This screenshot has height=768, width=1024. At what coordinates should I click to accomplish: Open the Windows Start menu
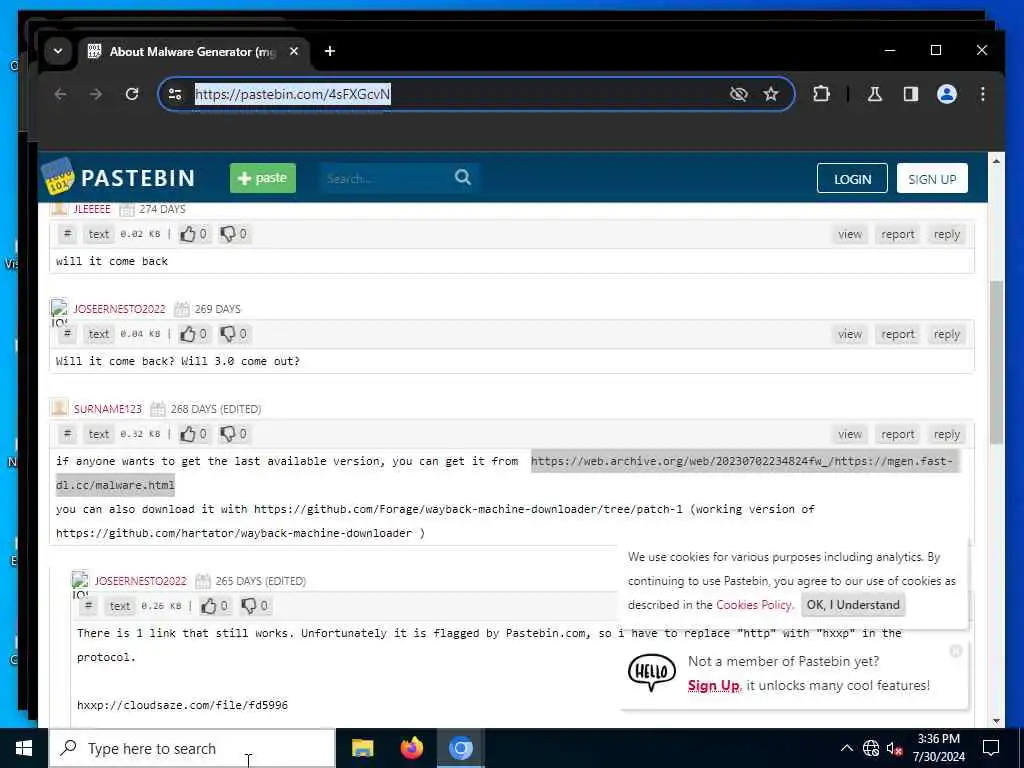click(x=24, y=748)
